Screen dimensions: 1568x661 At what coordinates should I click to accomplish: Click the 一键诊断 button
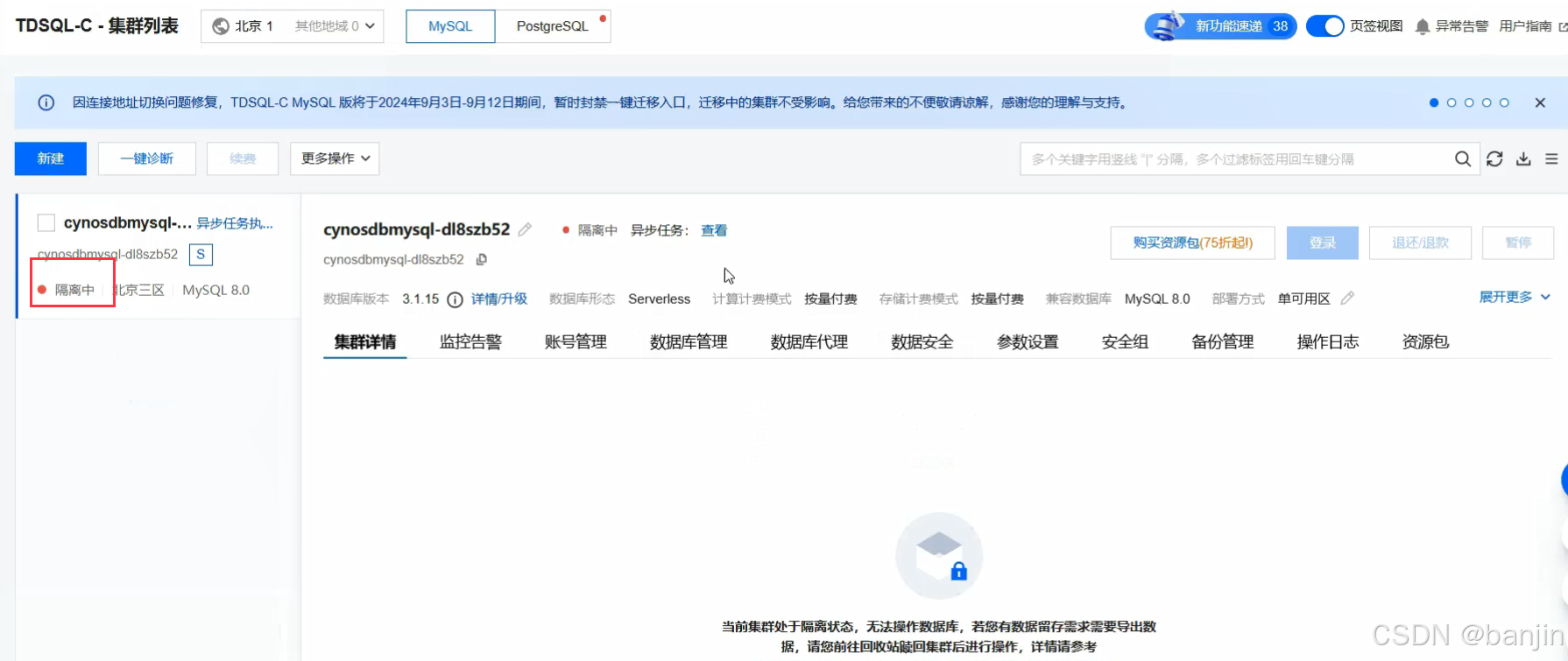point(147,158)
